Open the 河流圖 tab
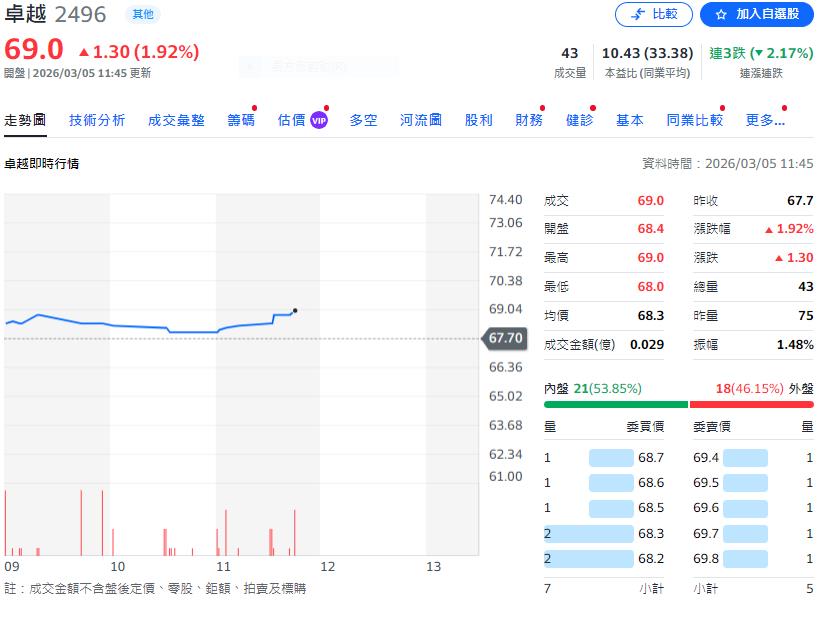Image resolution: width=830 pixels, height=617 pixels. (421, 120)
